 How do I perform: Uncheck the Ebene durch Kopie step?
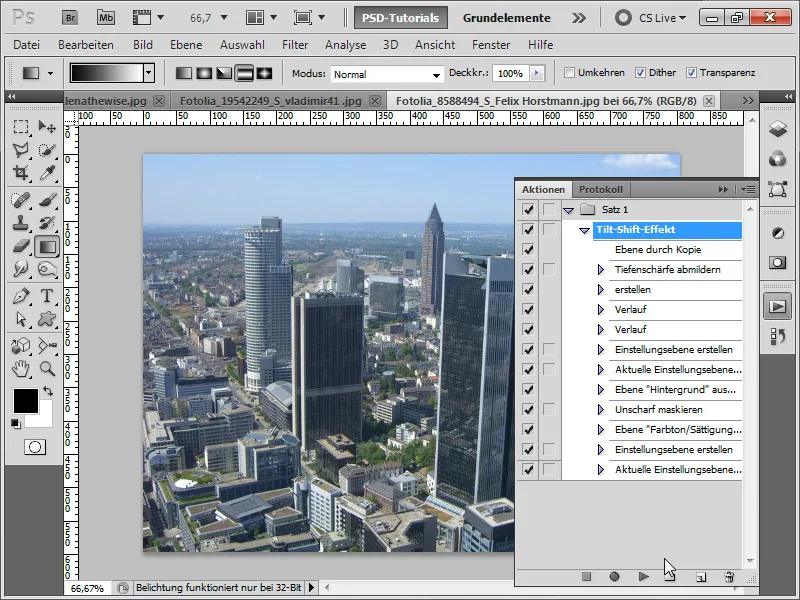(529, 249)
